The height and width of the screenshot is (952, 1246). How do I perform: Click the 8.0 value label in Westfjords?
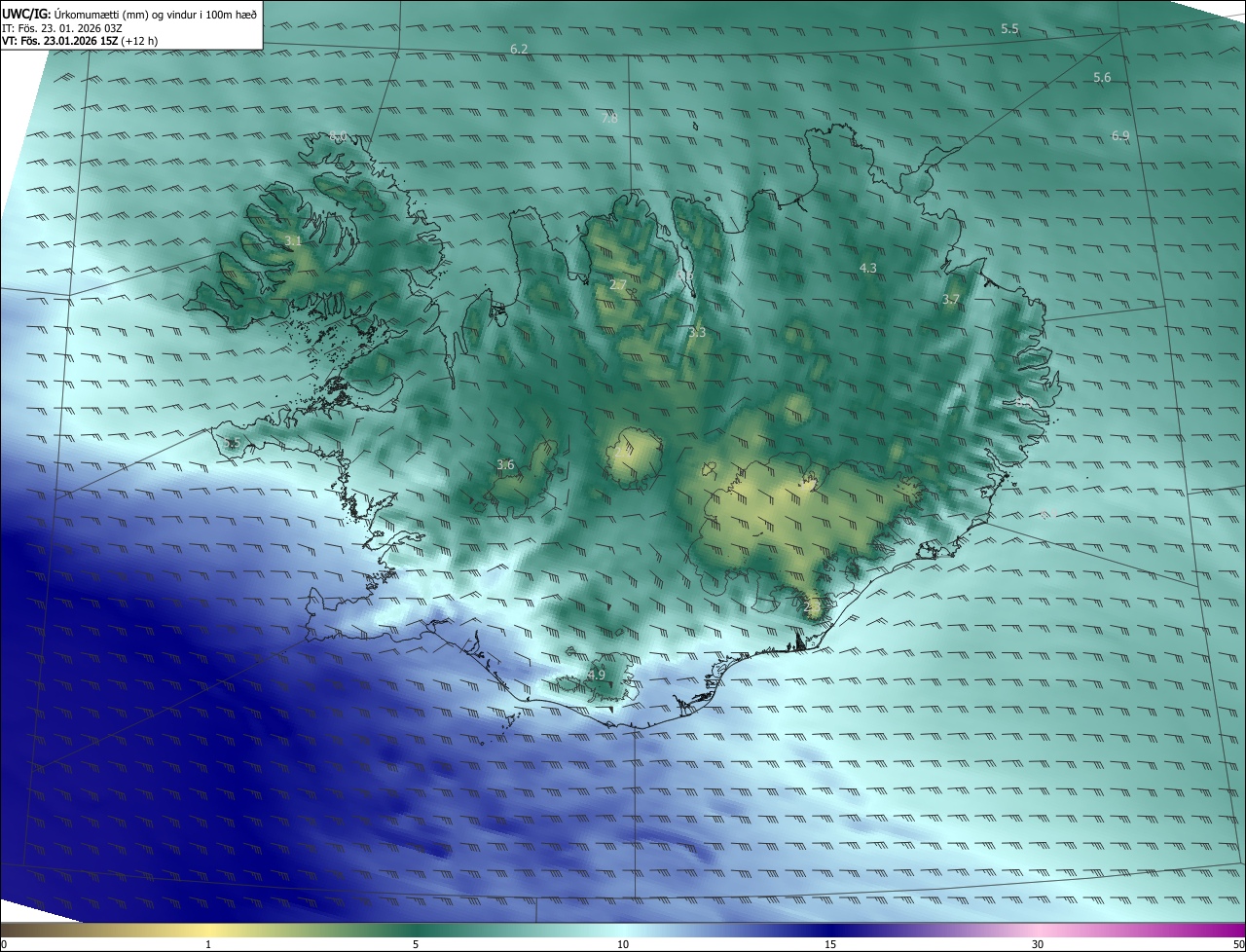[338, 136]
